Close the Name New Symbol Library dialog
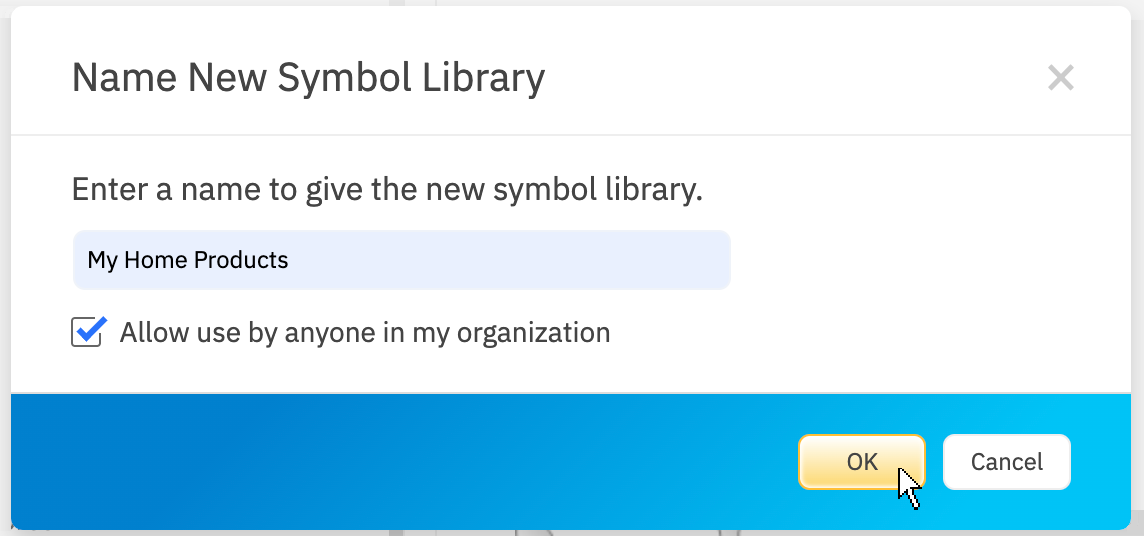Viewport: 1144px width, 536px height. [1060, 78]
